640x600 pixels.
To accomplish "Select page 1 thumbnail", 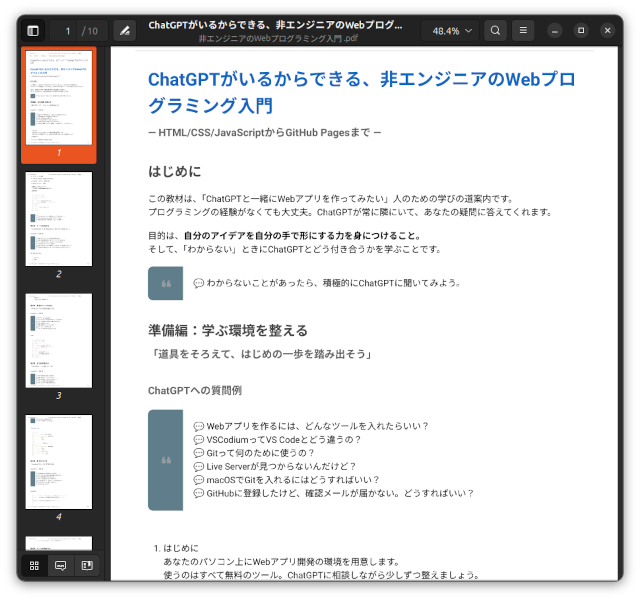I will [x=59, y=98].
